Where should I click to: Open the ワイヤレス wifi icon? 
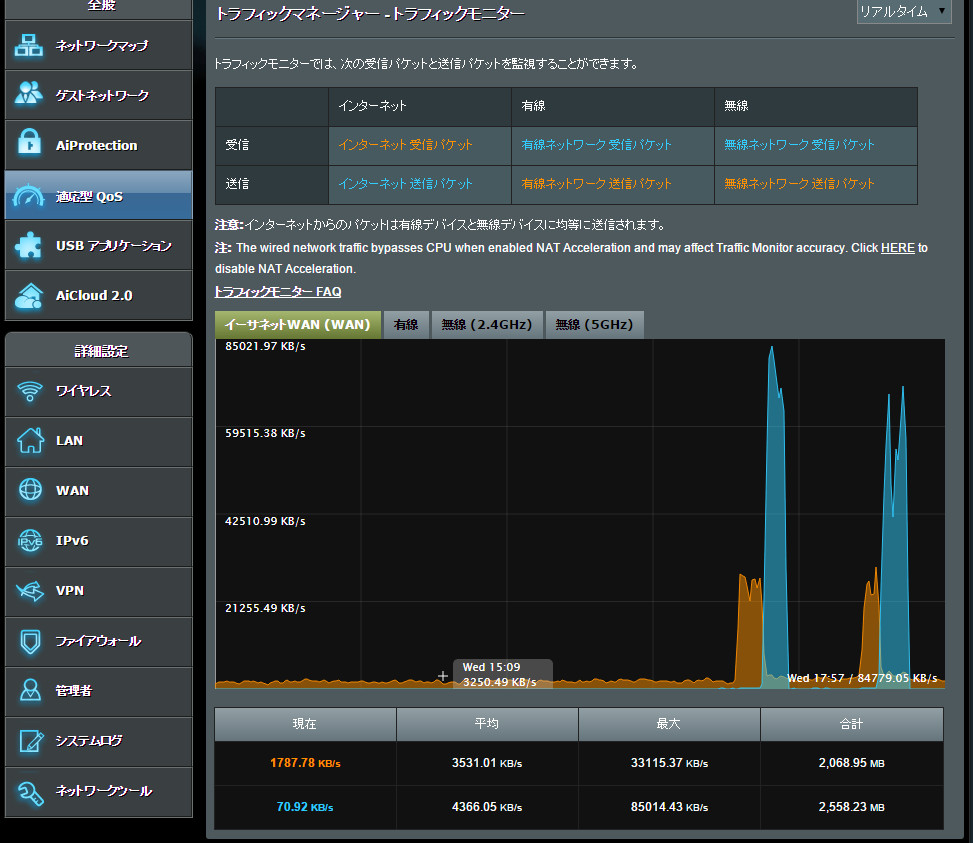pyautogui.click(x=30, y=391)
